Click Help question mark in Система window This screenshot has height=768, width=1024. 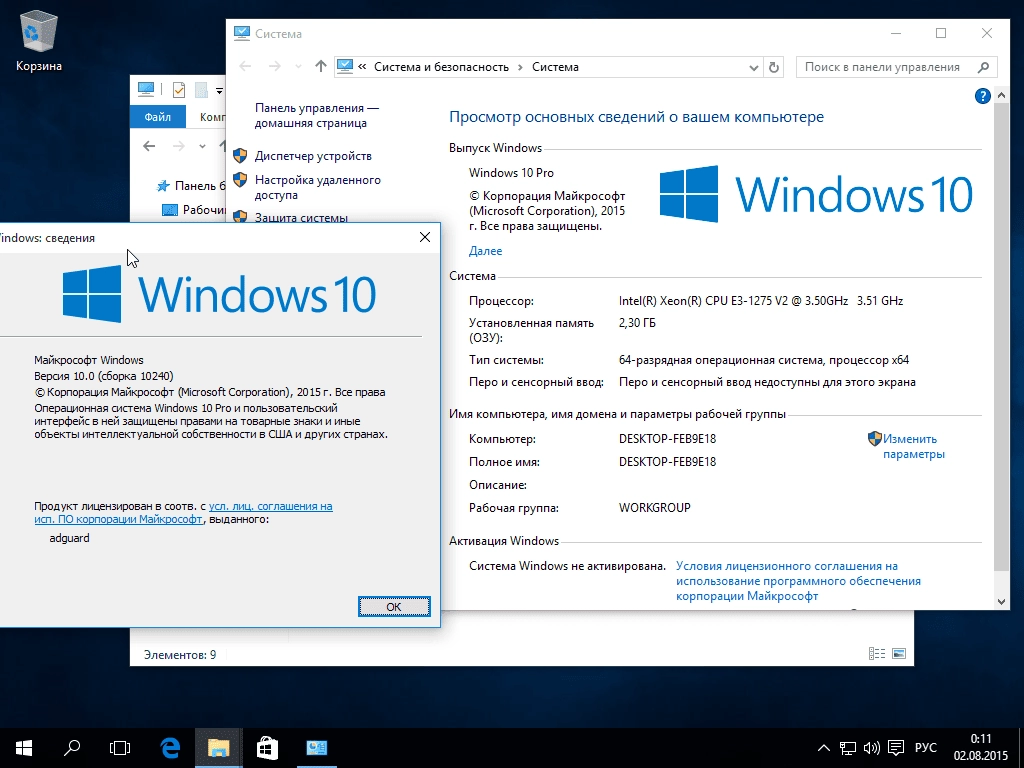(x=982, y=96)
